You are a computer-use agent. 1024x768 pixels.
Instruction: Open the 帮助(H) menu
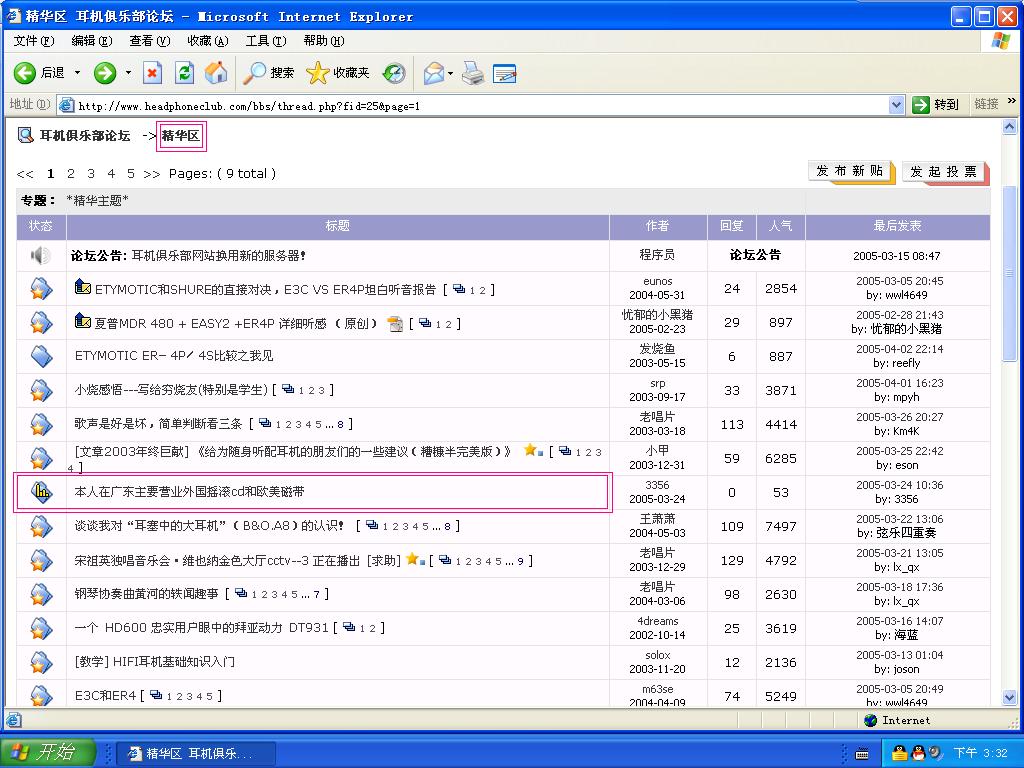(324, 41)
